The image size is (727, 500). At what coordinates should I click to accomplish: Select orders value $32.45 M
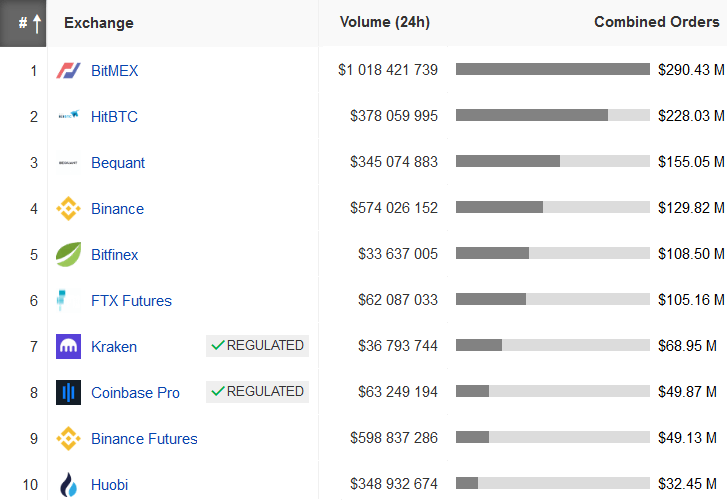(688, 484)
